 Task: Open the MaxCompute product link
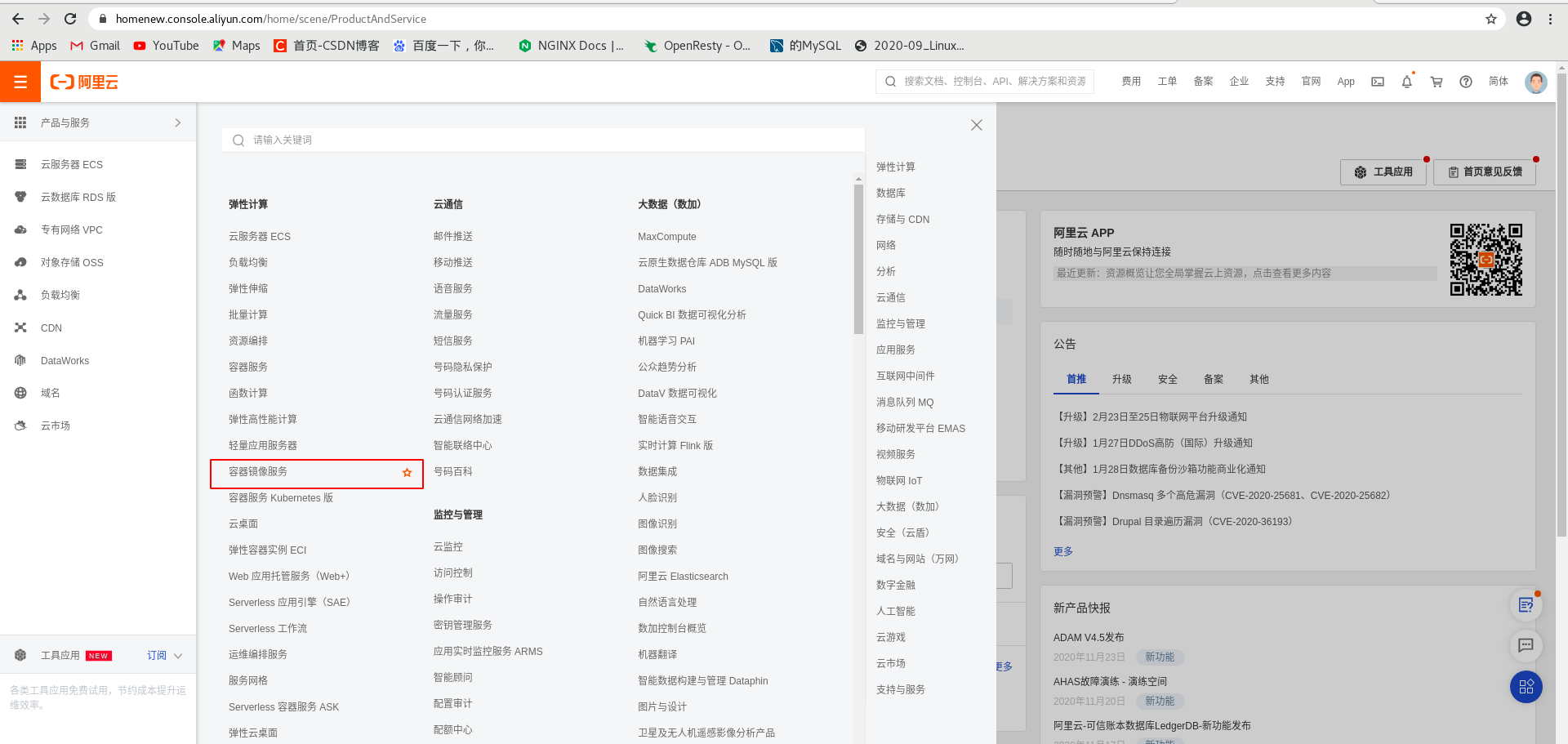click(667, 237)
